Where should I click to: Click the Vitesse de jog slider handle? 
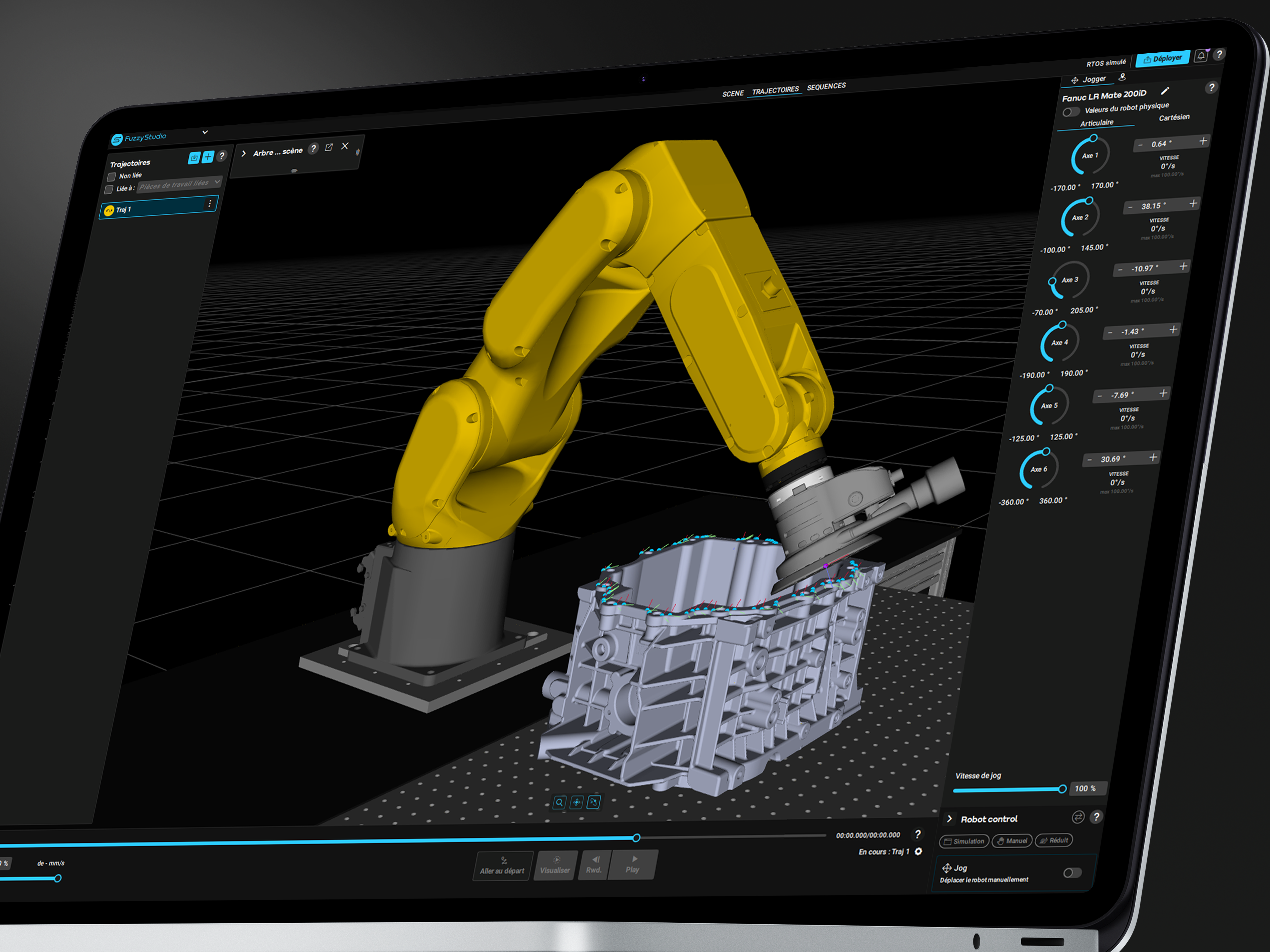pyautogui.click(x=1062, y=789)
